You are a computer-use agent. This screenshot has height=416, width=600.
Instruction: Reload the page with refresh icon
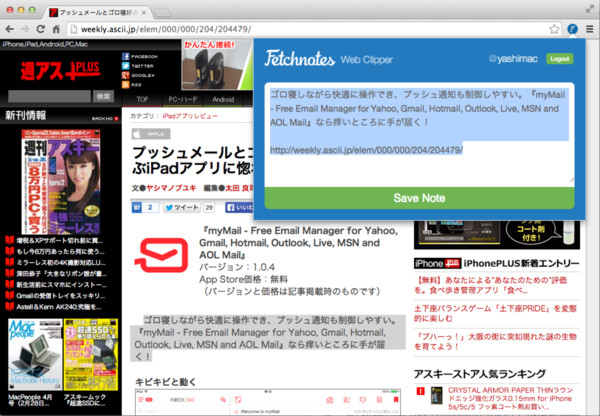tap(41, 29)
